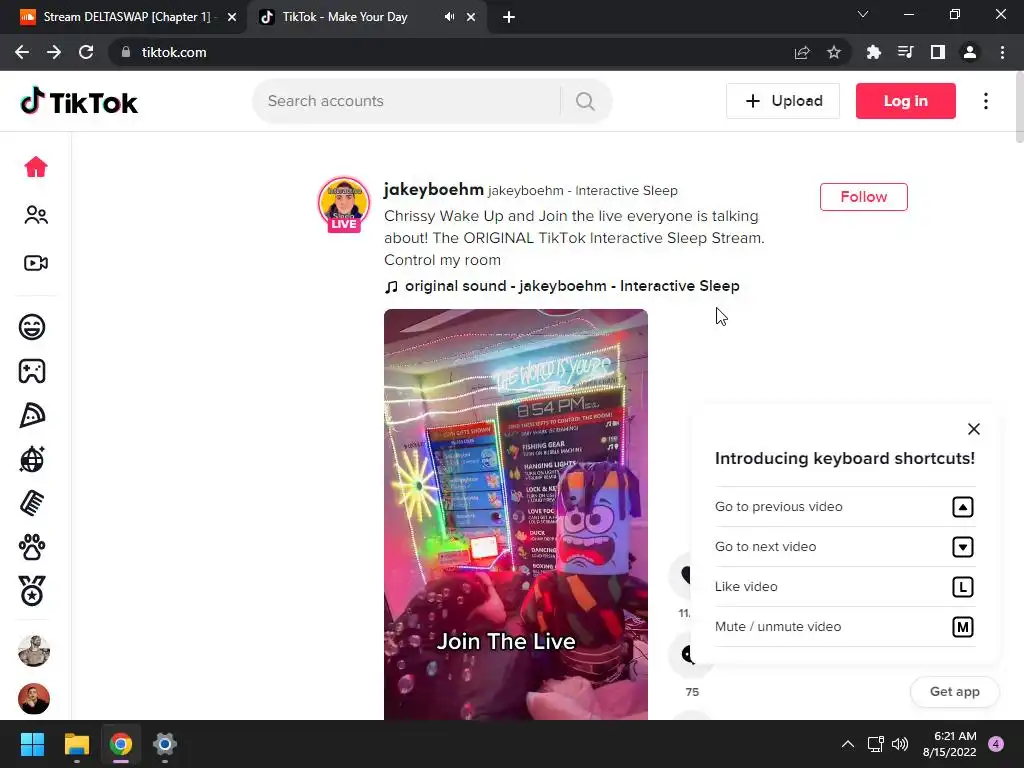Go forward in browser
Viewport: 1024px width, 768px height.
[54, 52]
